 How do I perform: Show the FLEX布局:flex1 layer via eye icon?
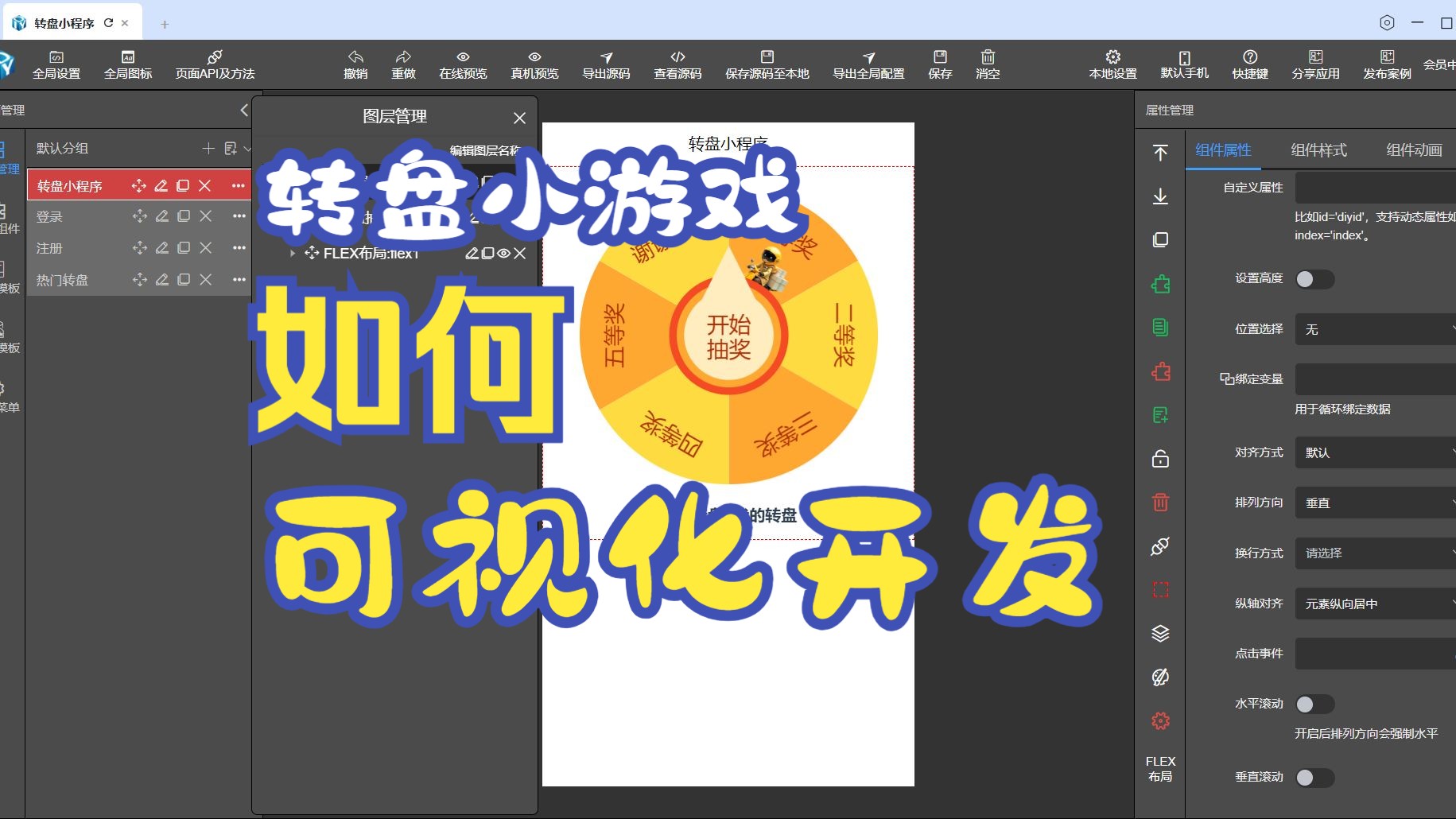point(504,254)
